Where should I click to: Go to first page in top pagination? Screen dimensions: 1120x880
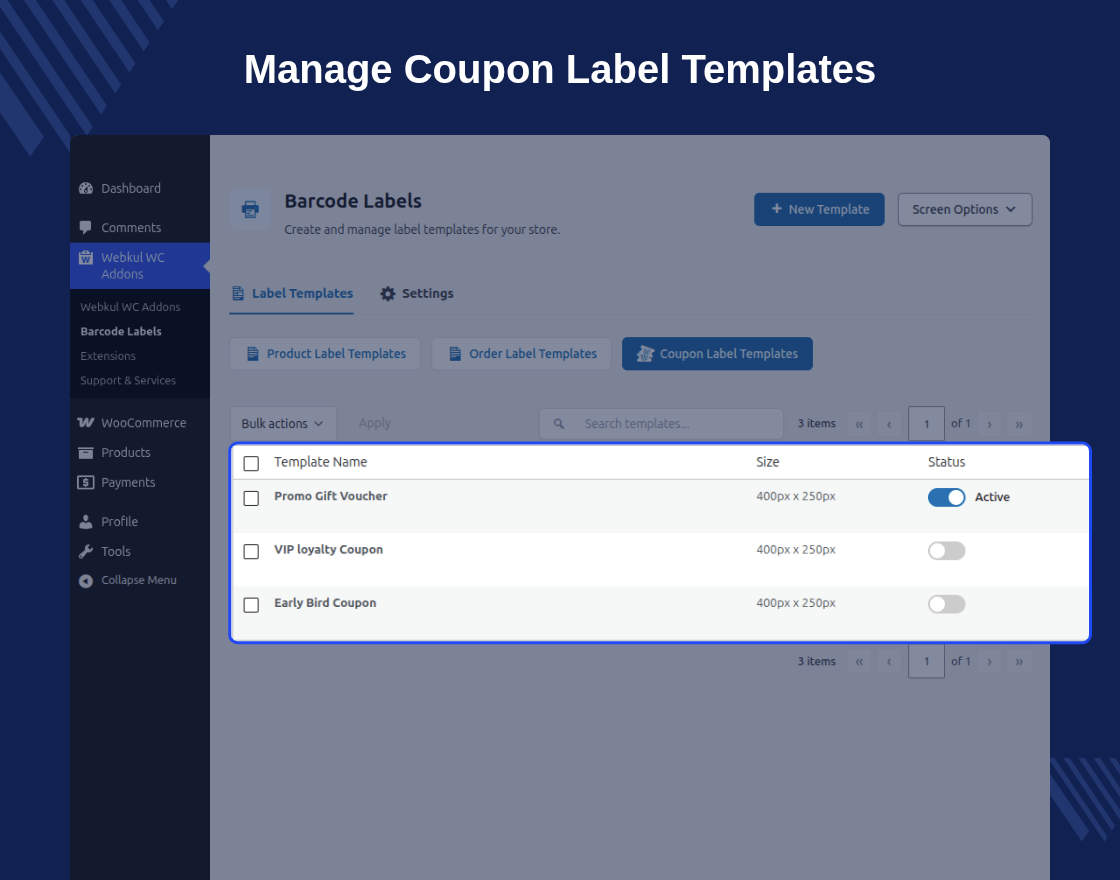859,424
